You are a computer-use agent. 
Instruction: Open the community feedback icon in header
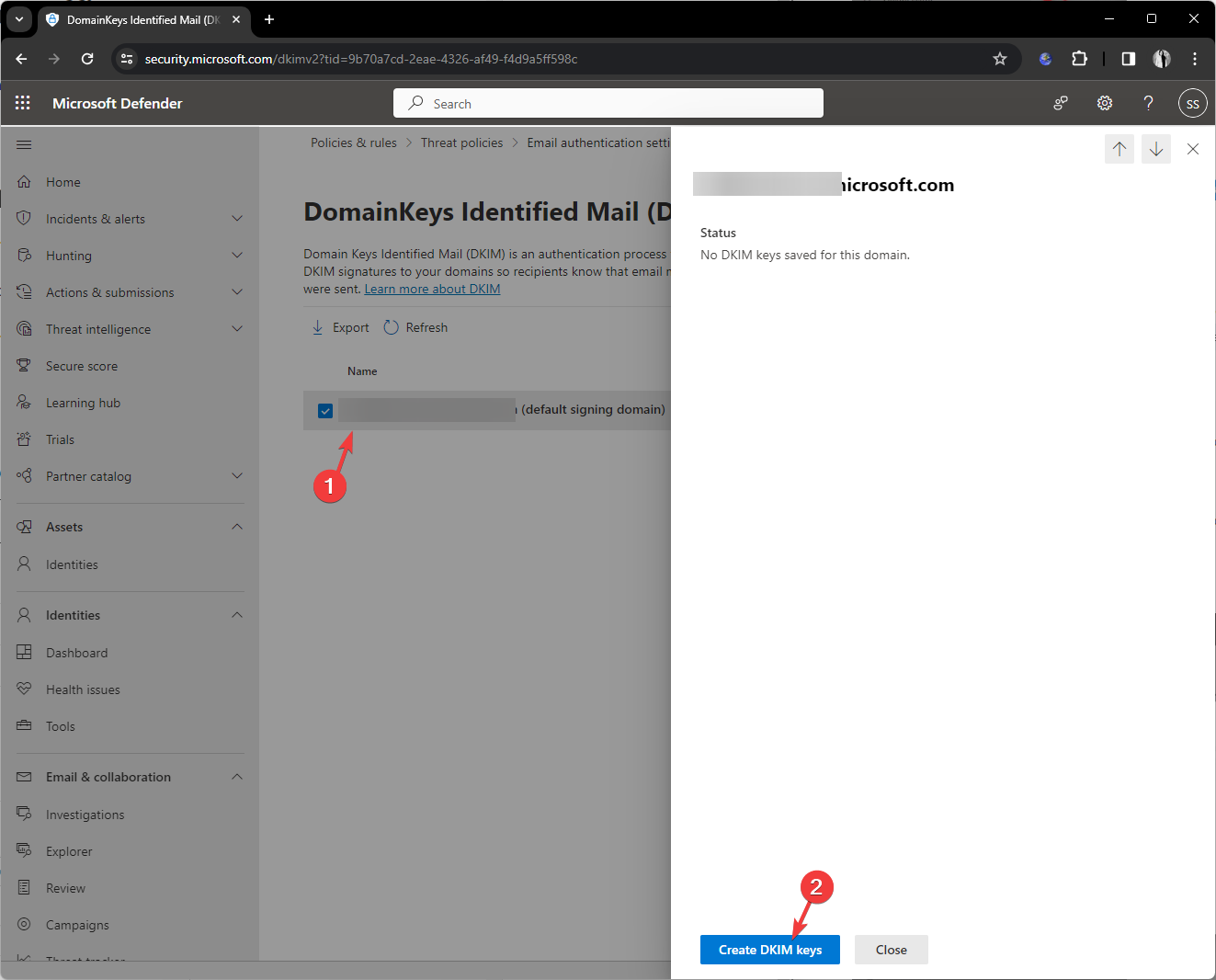click(x=1061, y=103)
